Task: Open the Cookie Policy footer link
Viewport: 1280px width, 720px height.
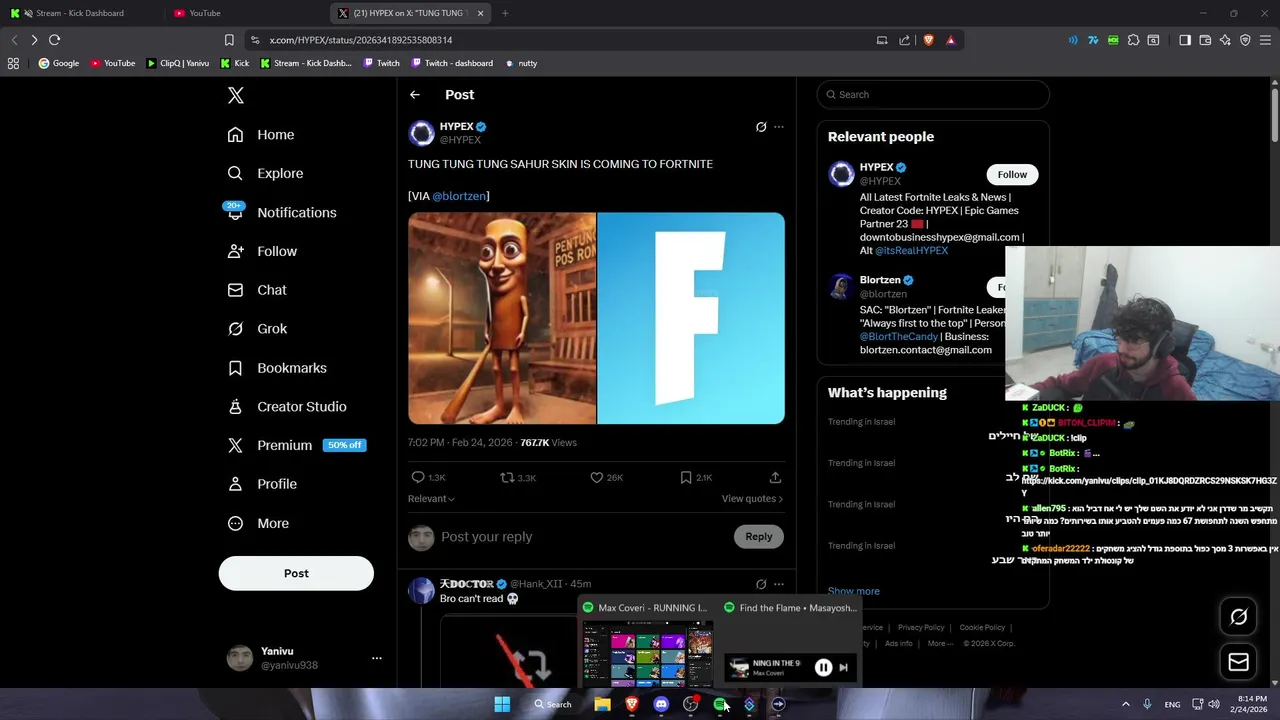Action: tap(982, 628)
